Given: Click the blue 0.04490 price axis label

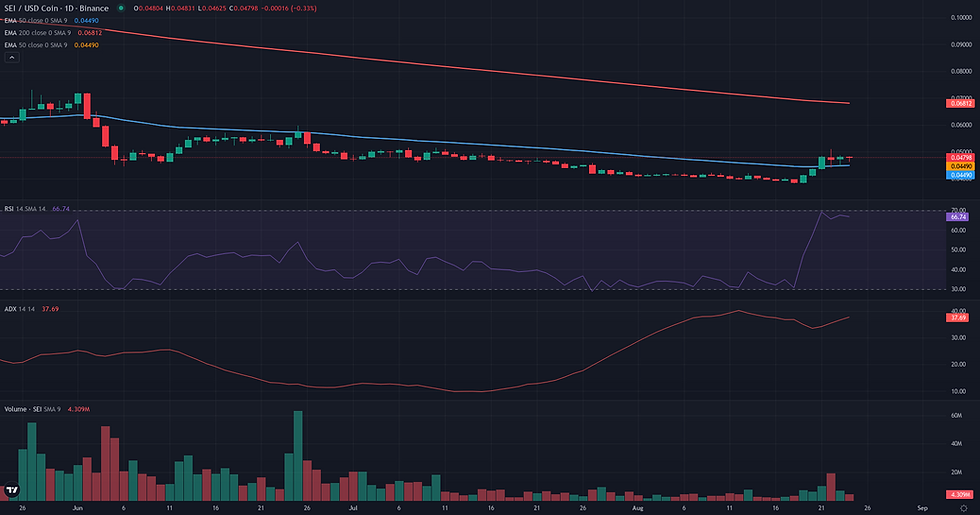Looking at the screenshot, I should (960, 175).
